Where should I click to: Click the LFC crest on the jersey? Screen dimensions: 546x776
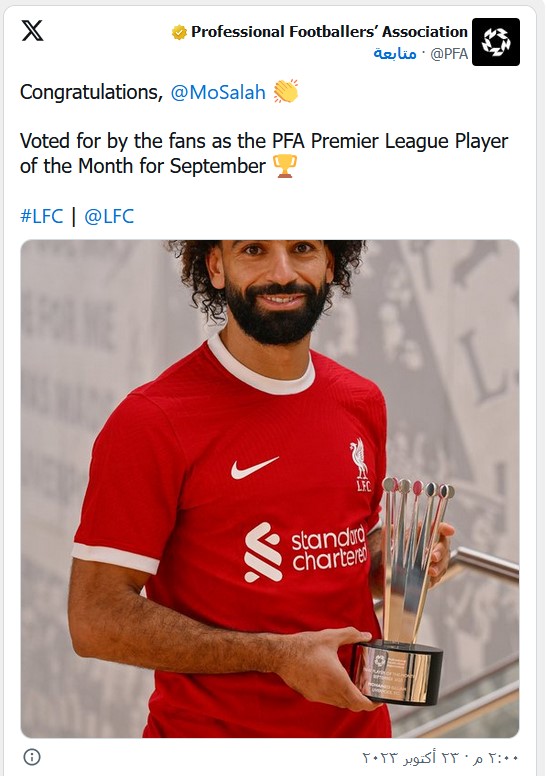[361, 465]
